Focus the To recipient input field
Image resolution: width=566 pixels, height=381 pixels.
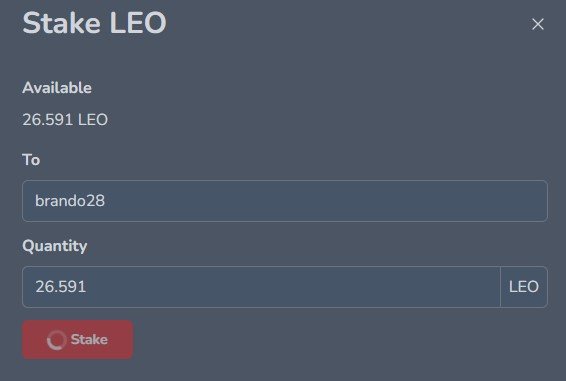(285, 201)
